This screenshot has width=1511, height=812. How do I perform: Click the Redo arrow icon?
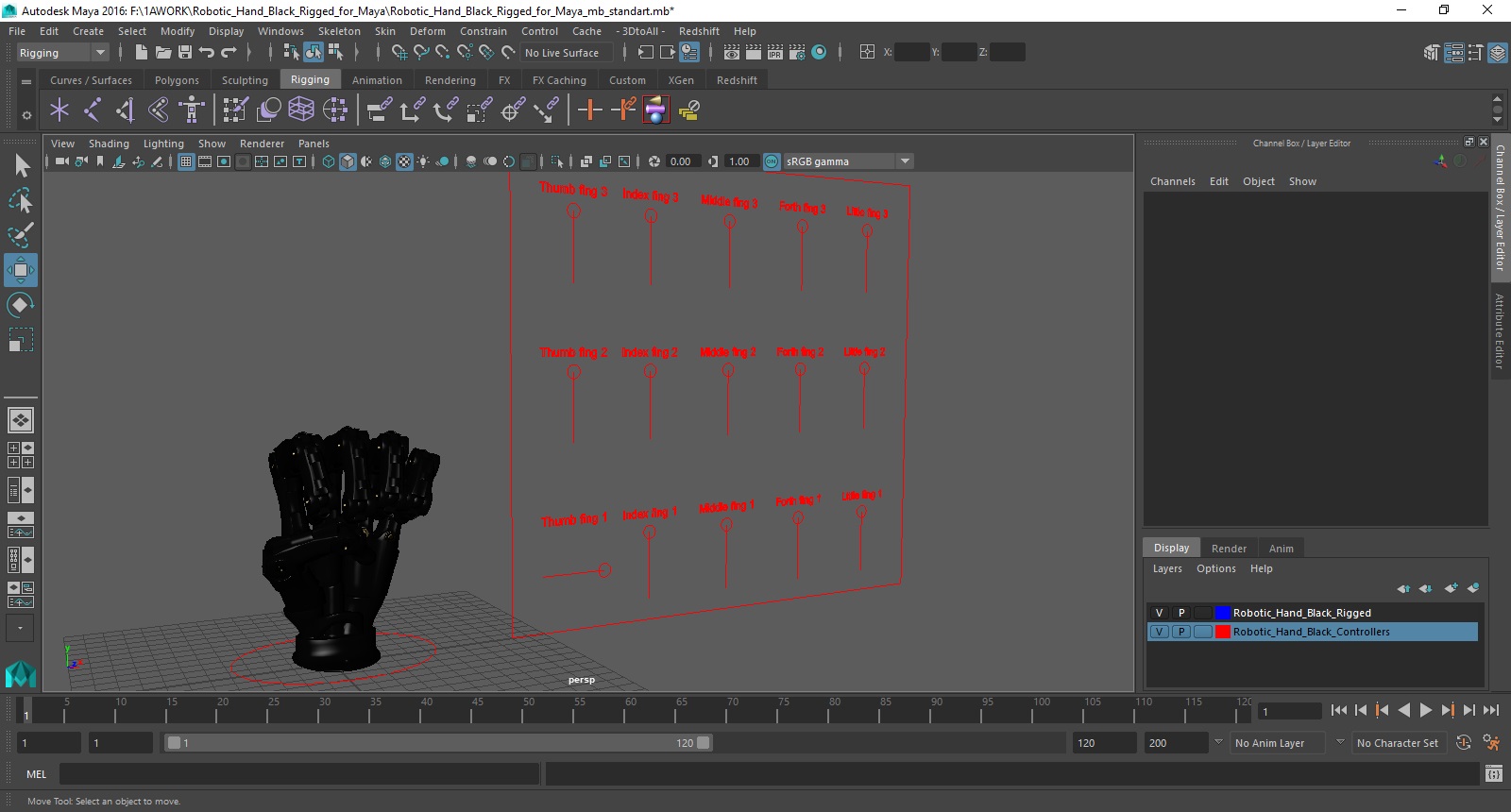(229, 53)
